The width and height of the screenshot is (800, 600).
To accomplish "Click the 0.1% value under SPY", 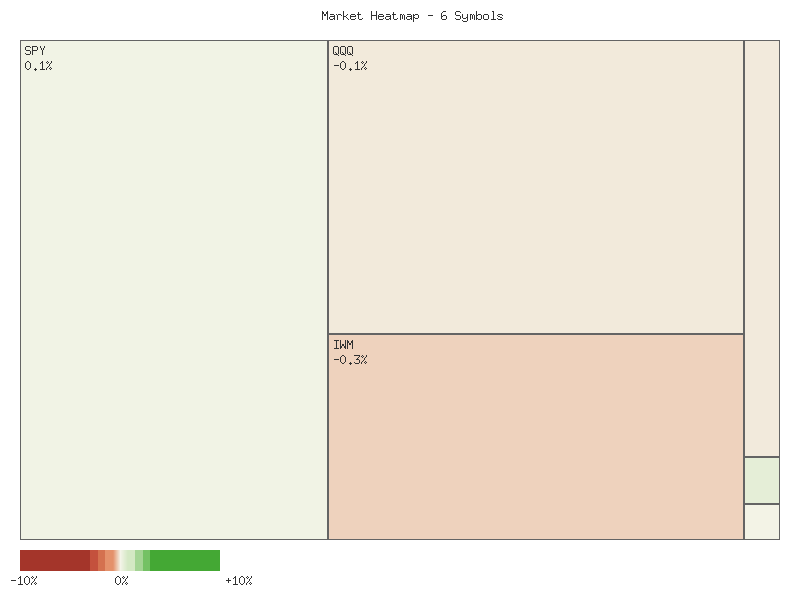I will [39, 65].
